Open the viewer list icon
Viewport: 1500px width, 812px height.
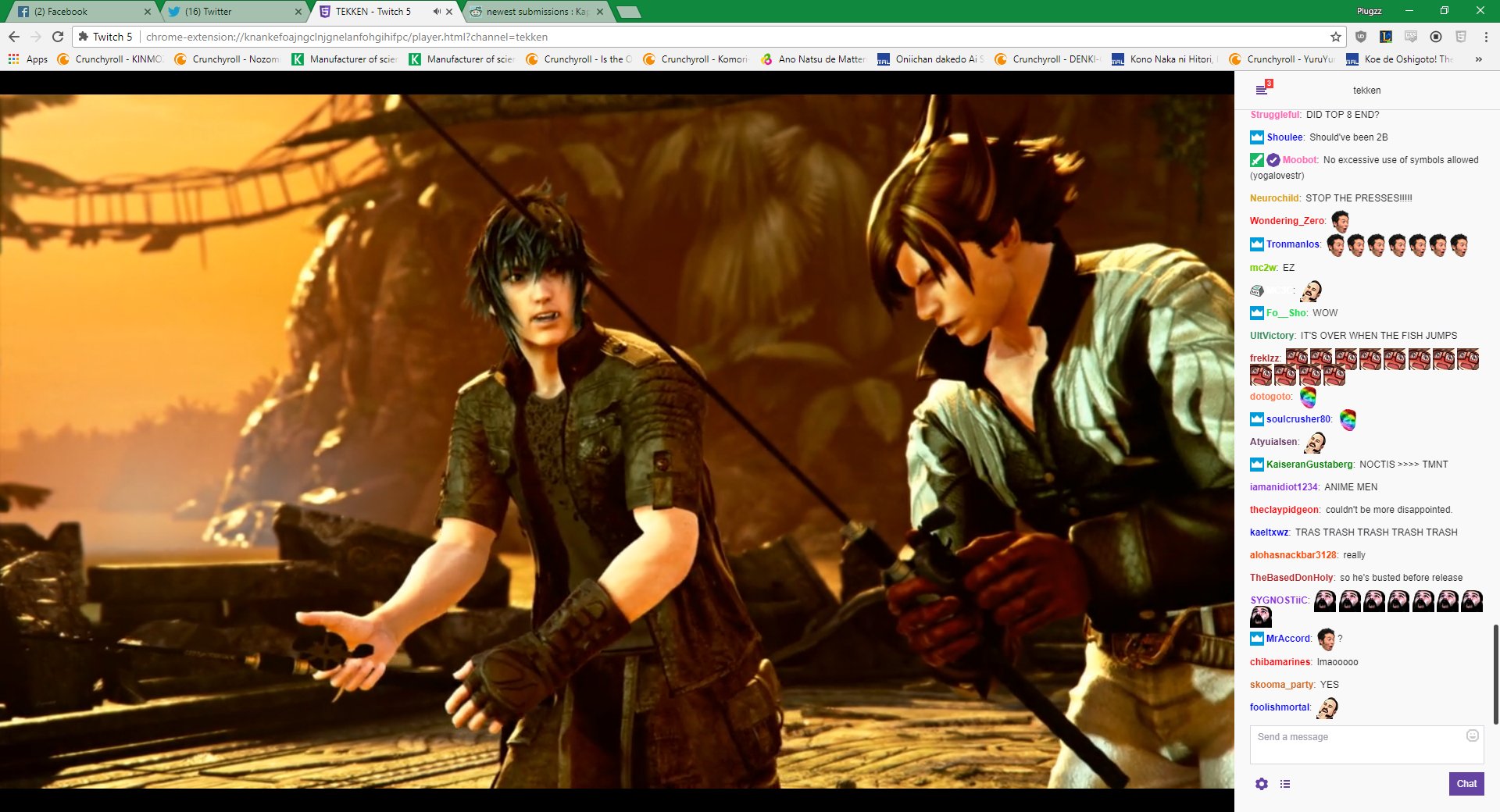[x=1285, y=784]
